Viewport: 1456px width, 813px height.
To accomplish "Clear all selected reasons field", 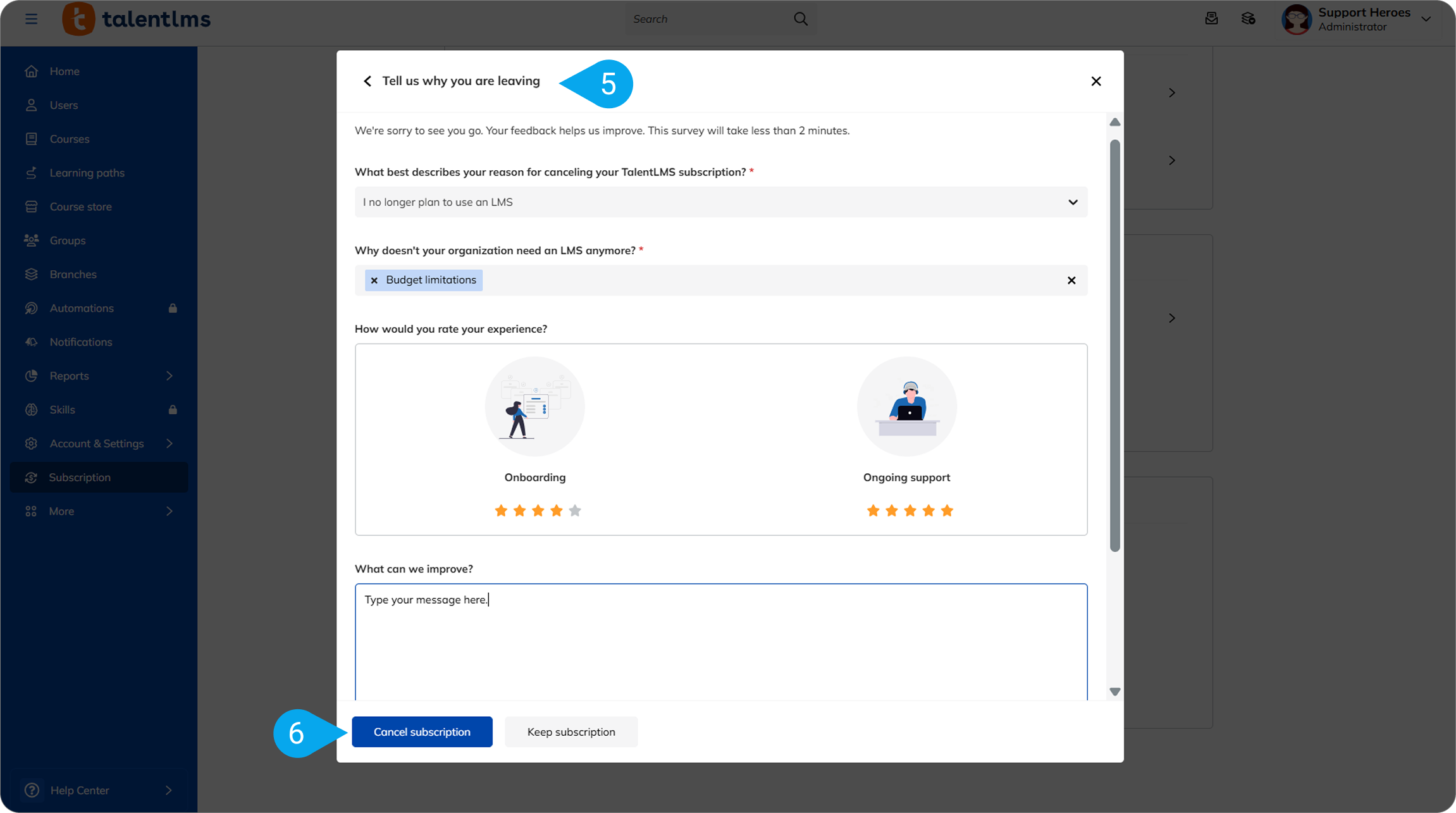I will [1071, 280].
